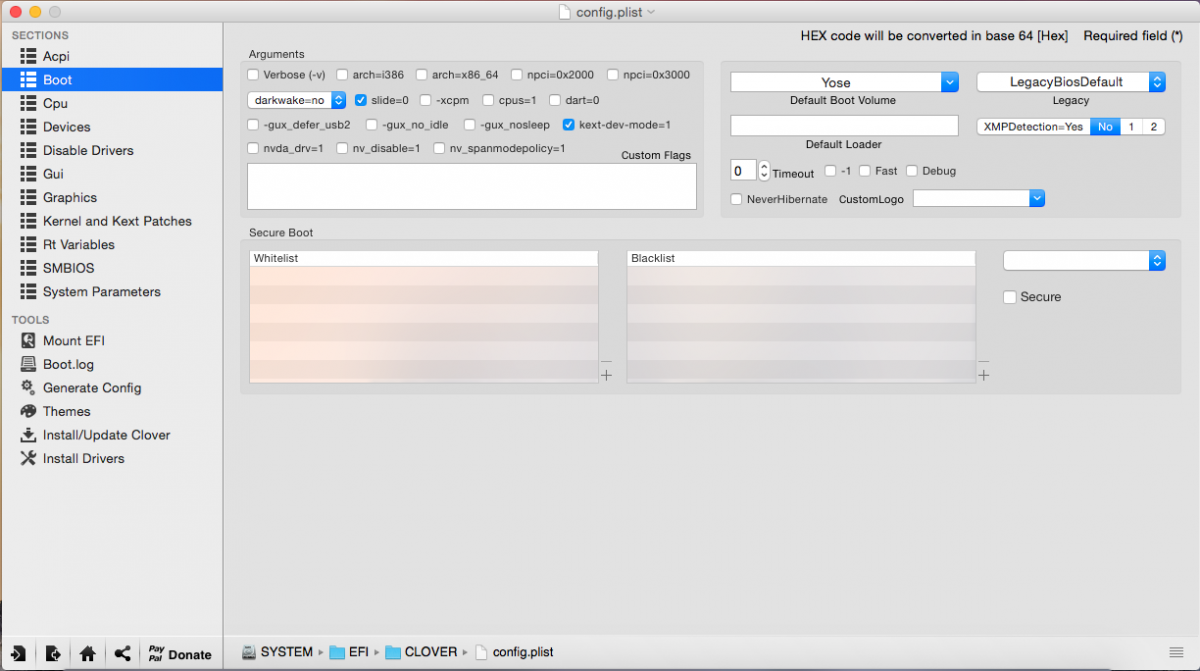Click the Mount EFI disk icon

click(28, 341)
